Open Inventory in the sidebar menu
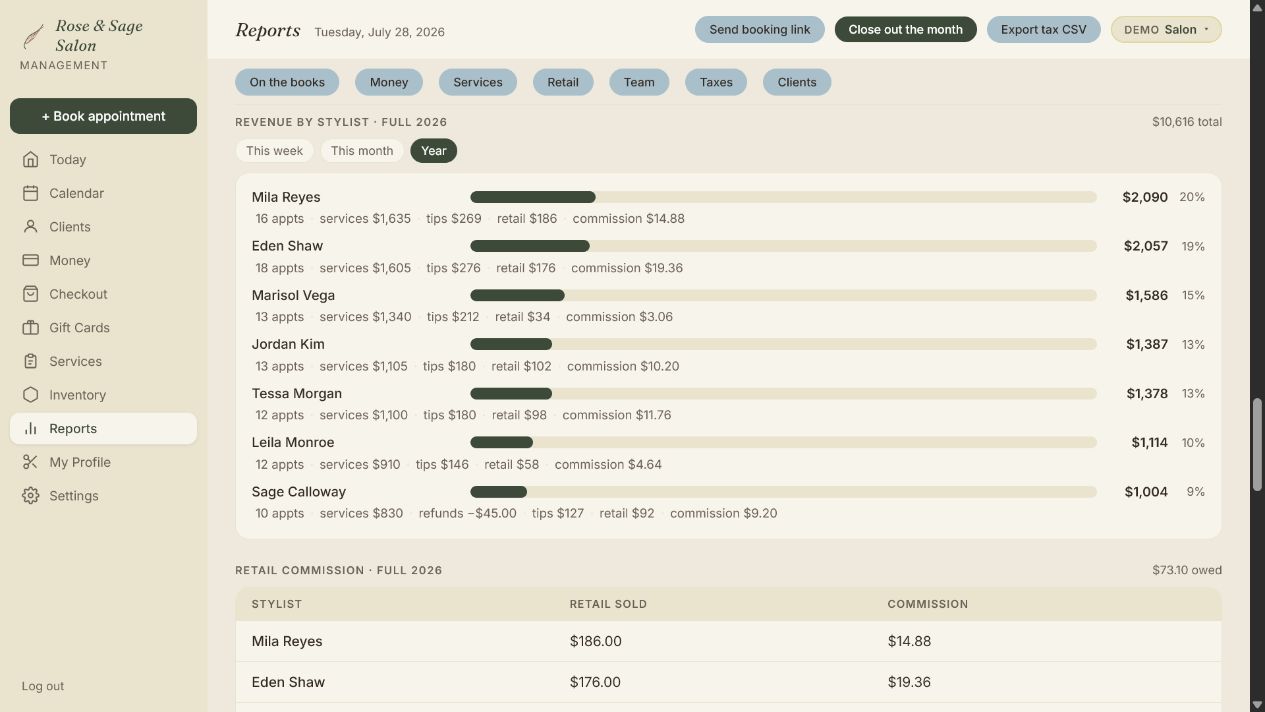The height and width of the screenshot is (712, 1265). [x=103, y=395]
